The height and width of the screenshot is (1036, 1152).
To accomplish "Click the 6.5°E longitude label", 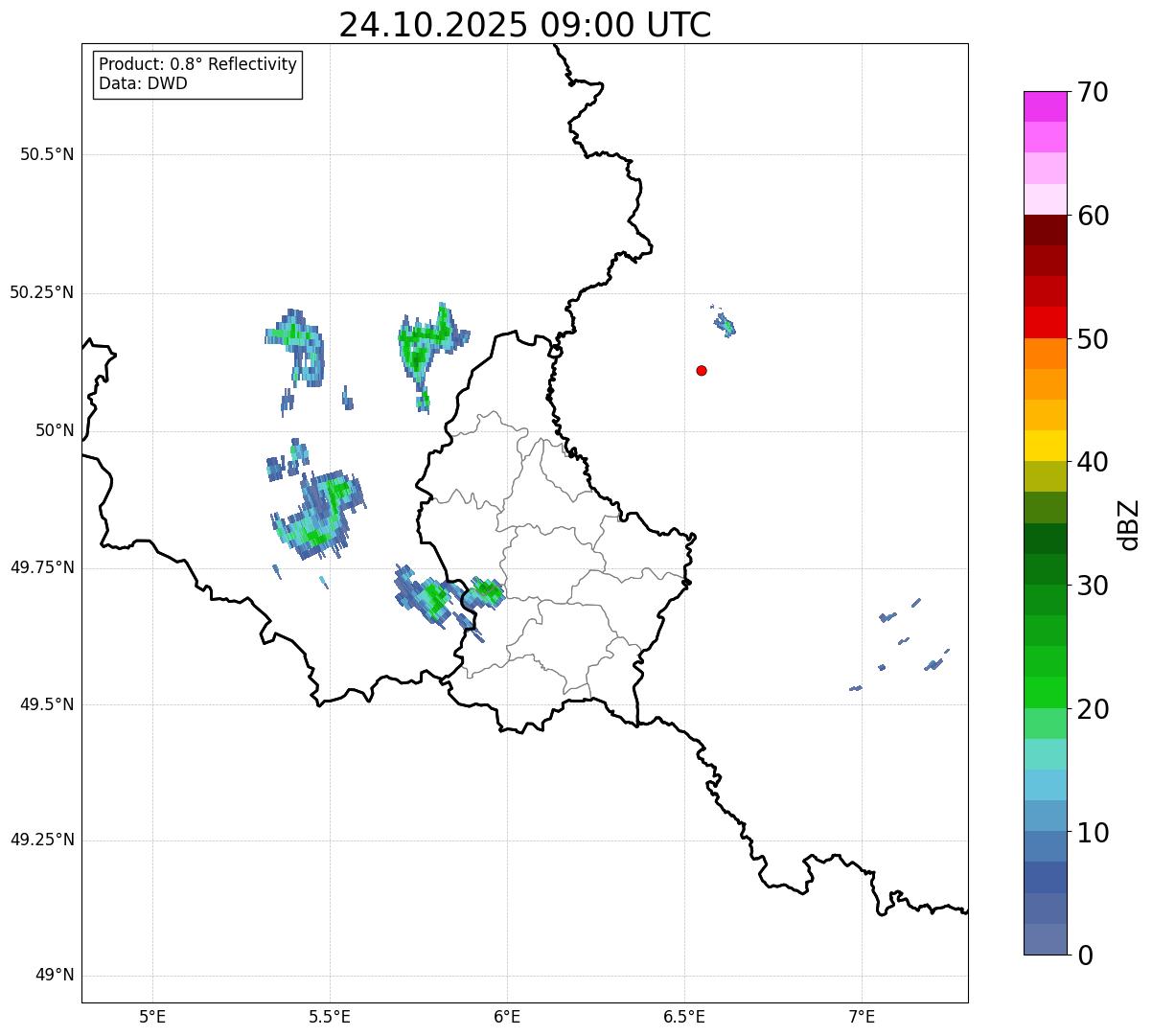I will tap(684, 1017).
